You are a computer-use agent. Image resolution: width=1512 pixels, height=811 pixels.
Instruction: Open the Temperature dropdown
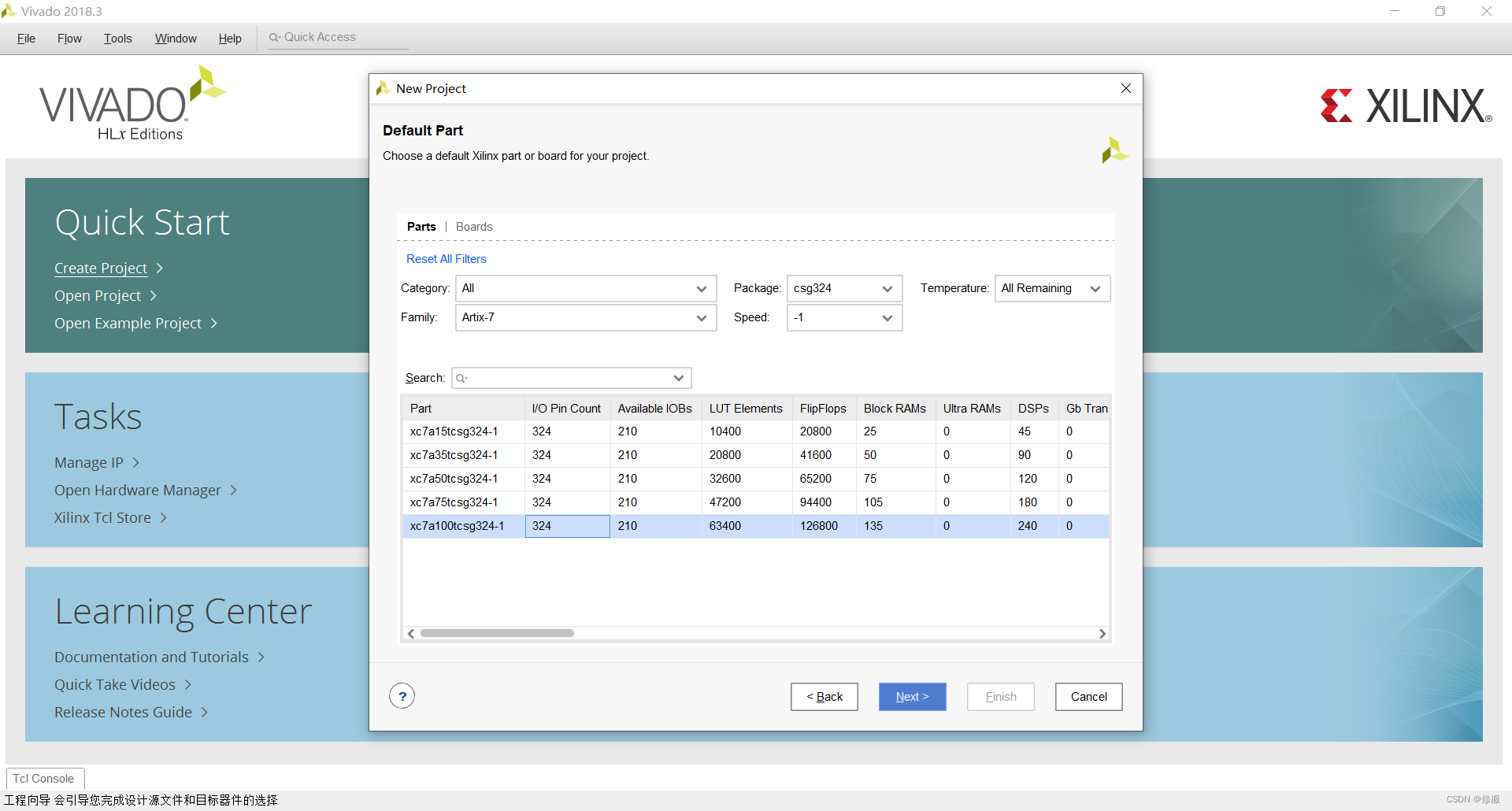[x=1052, y=289]
